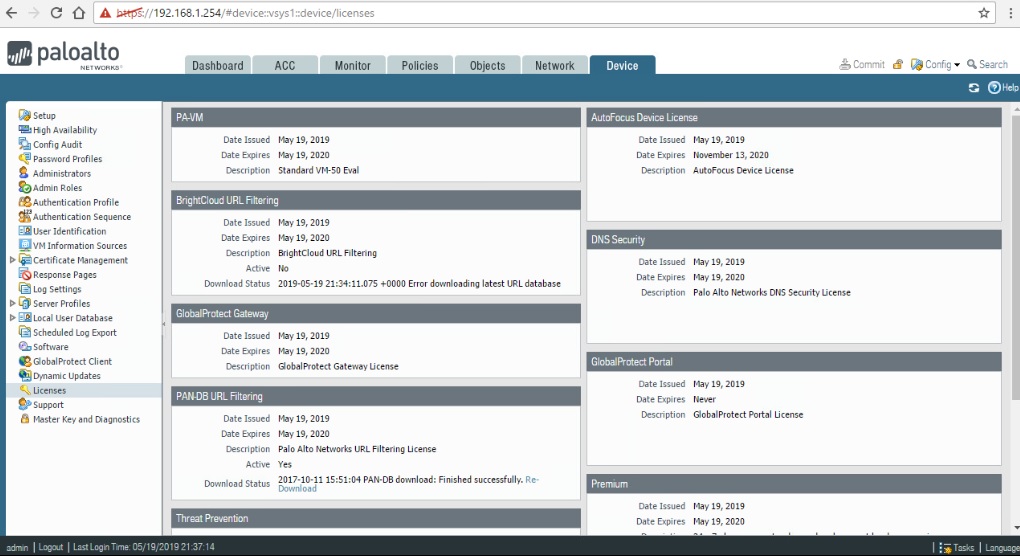Viewport: 1020px width, 556px height.
Task: Click the admin user link
Action: [x=18, y=548]
